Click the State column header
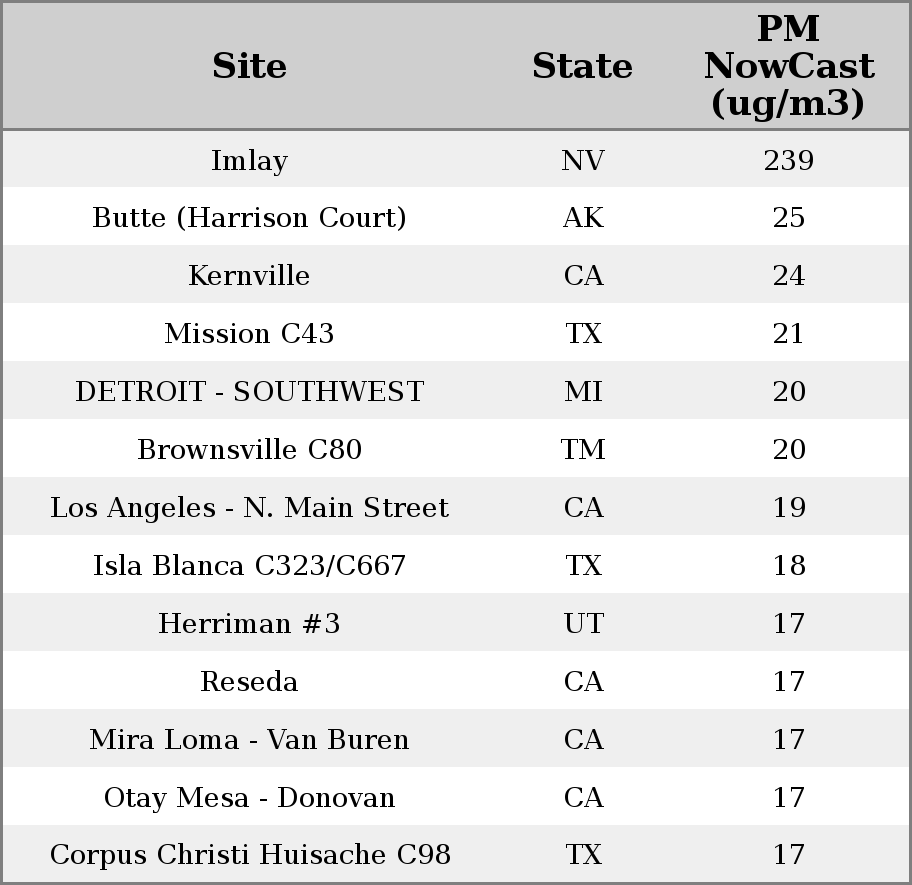The height and width of the screenshot is (885, 912). pyautogui.click(x=582, y=67)
